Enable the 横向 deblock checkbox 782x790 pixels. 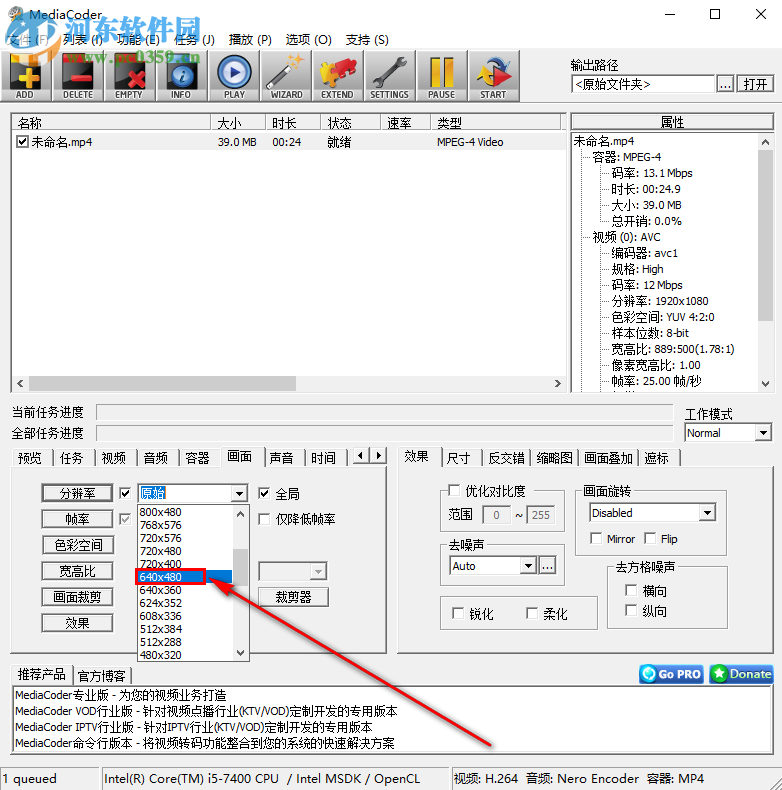(x=631, y=590)
